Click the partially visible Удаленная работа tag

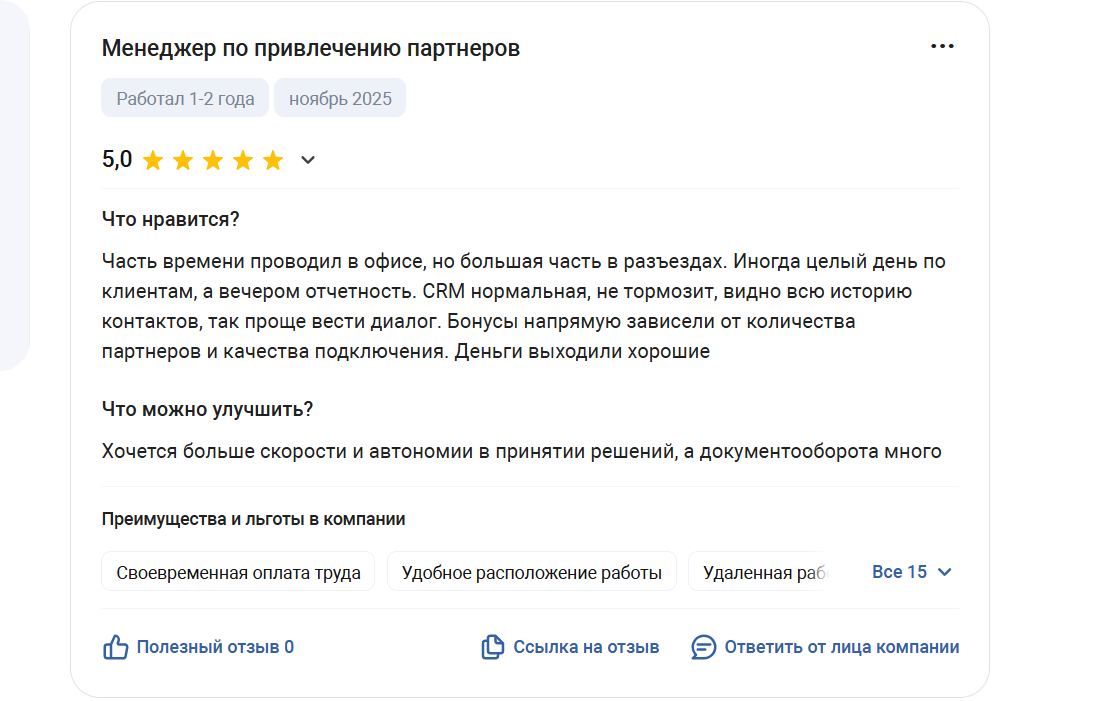coord(762,573)
